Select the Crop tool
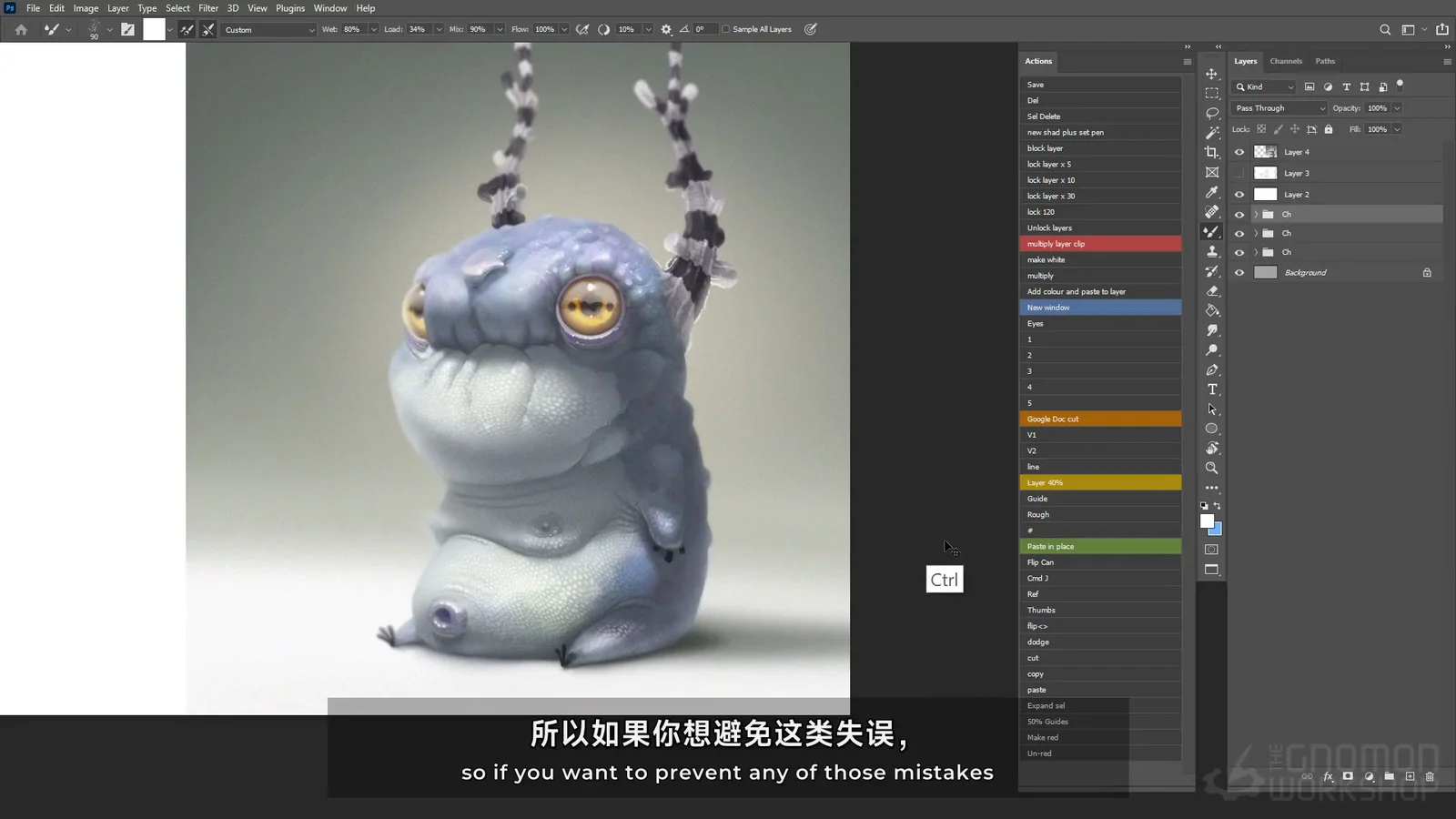The image size is (1456, 819). [1211, 153]
